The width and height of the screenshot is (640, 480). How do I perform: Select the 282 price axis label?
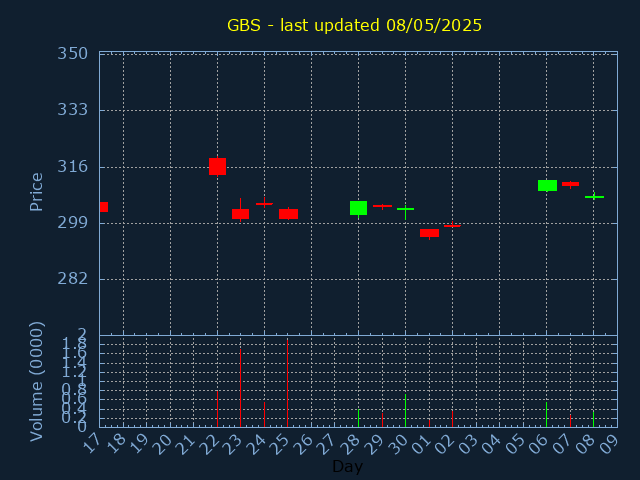click(x=72, y=278)
